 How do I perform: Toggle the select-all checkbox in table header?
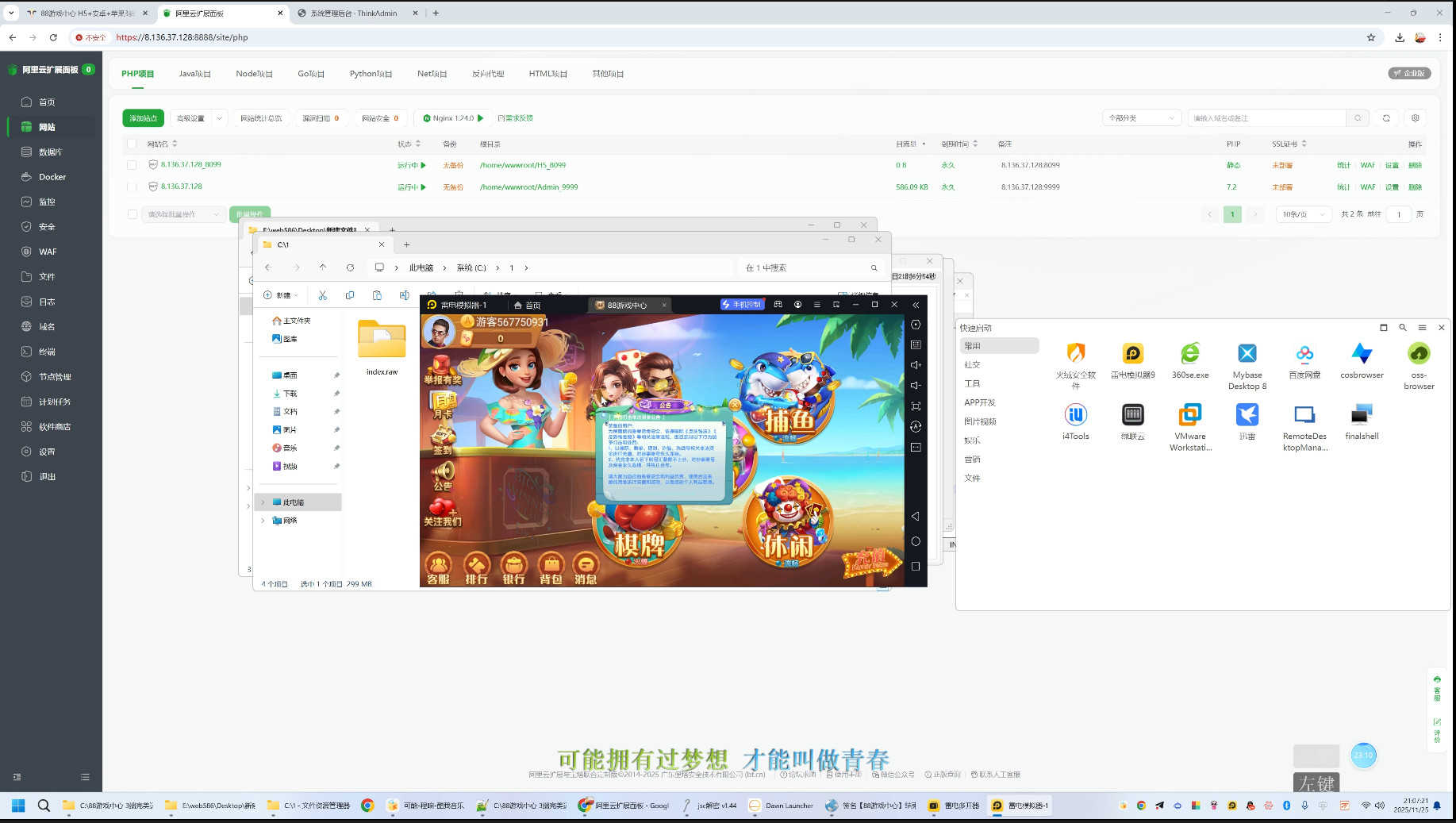pyautogui.click(x=132, y=144)
